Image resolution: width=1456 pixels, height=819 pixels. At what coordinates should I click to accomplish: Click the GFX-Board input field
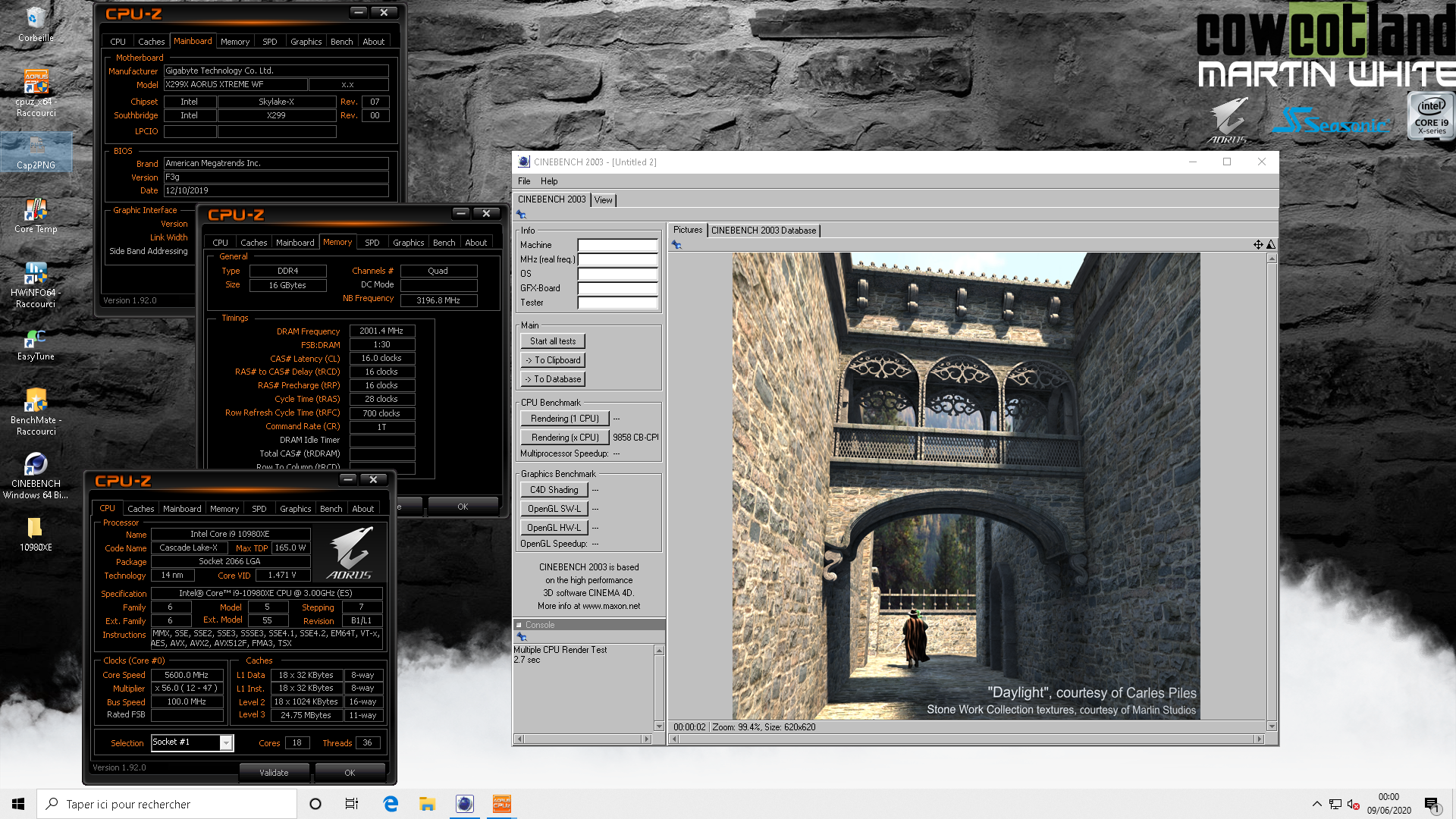[x=617, y=288]
